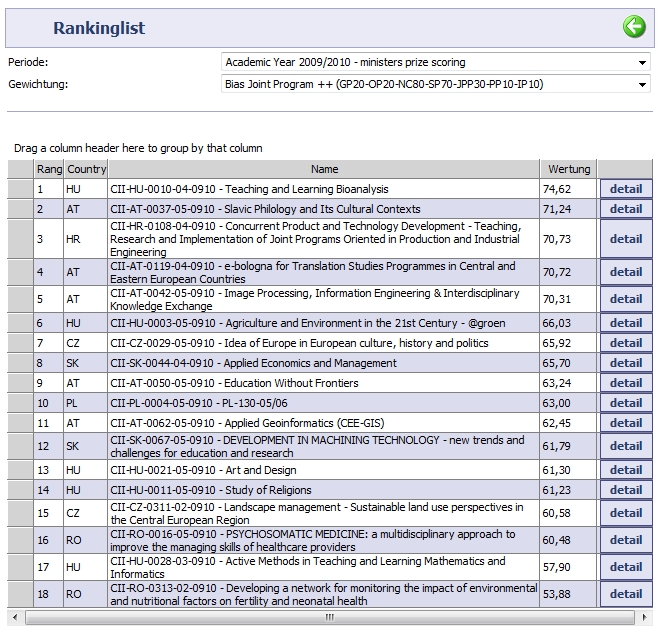Viewport: 663px width, 640px height.
Task: Open detail for Agriculture and Environment row
Action: click(626, 323)
